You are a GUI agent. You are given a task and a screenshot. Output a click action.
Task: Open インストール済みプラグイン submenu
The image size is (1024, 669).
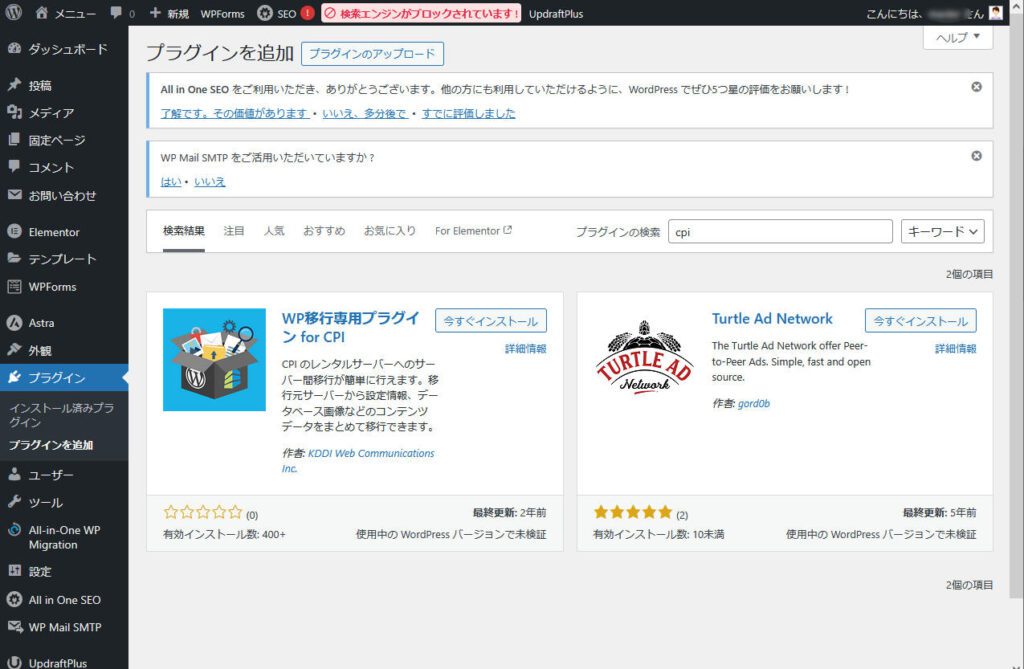point(61,415)
